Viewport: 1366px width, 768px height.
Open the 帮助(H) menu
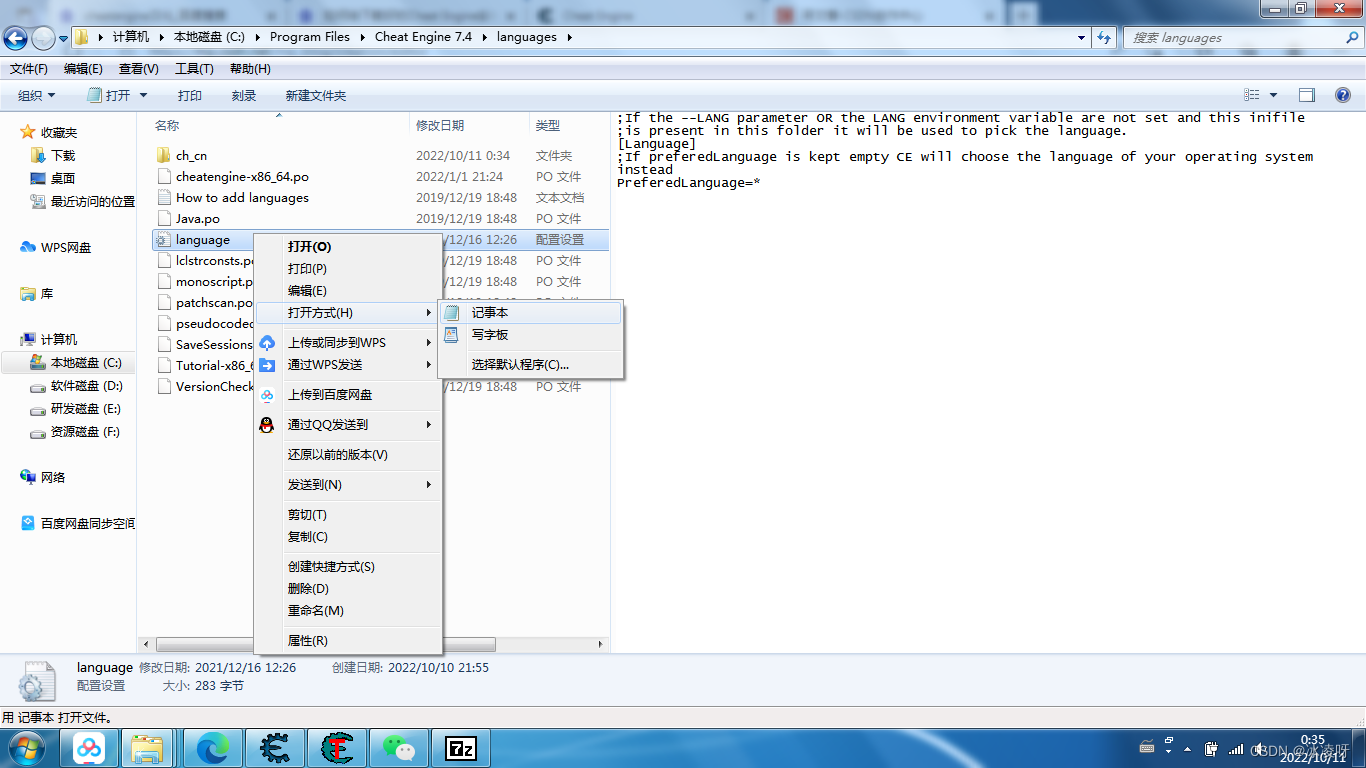(x=250, y=69)
